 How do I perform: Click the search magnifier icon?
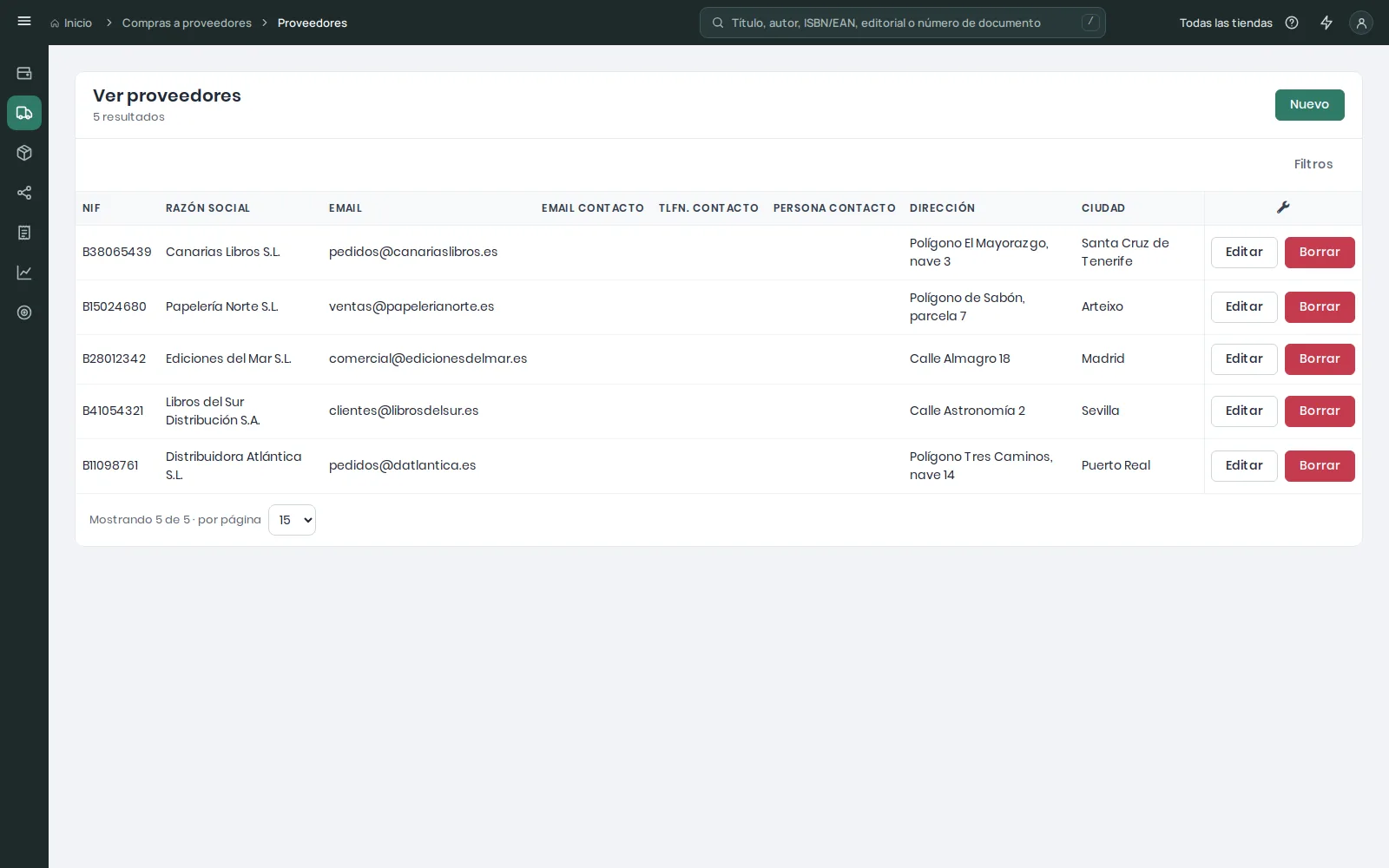point(718,23)
